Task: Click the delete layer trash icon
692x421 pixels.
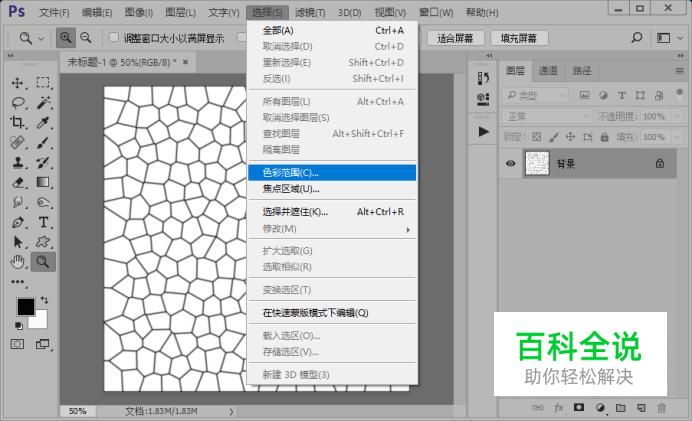Action: point(660,408)
